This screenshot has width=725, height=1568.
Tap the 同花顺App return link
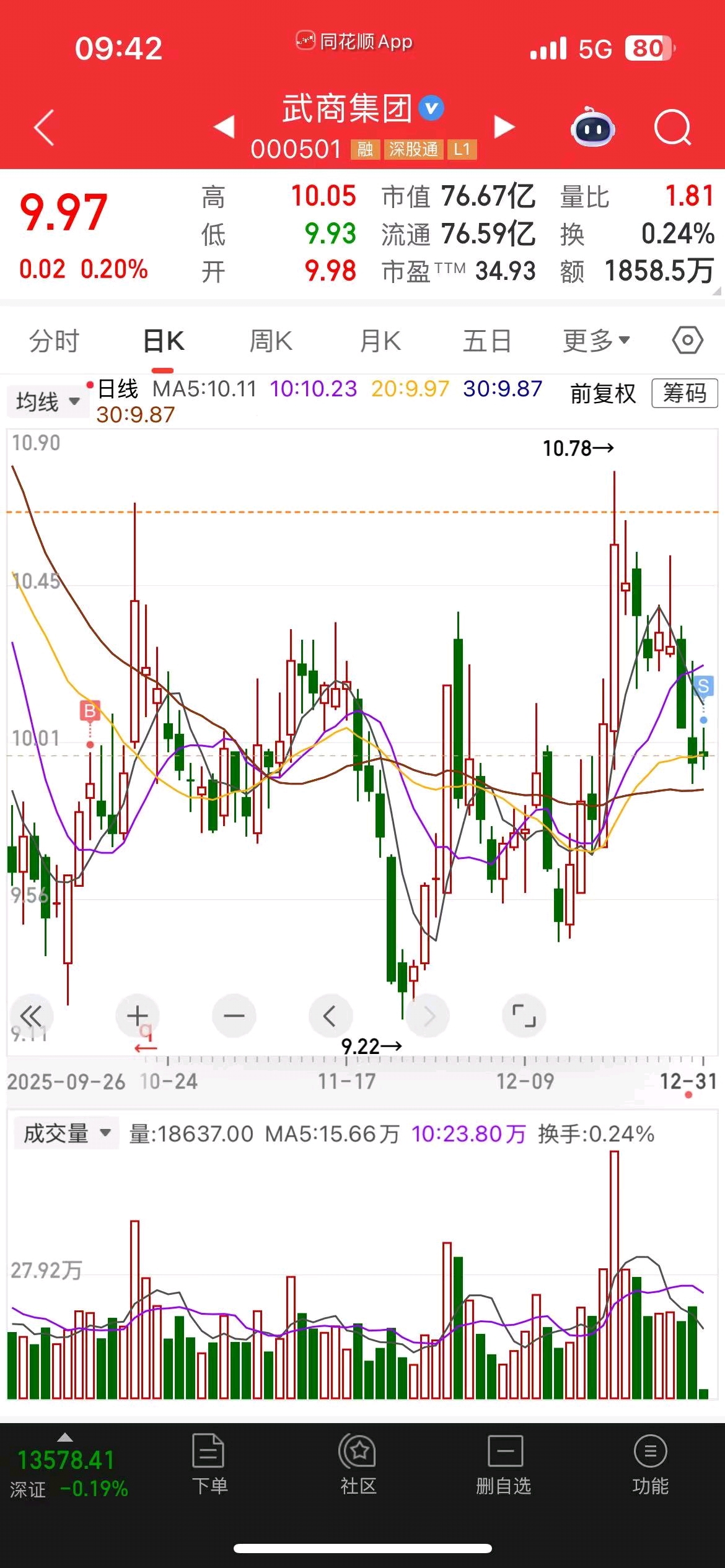(354, 41)
